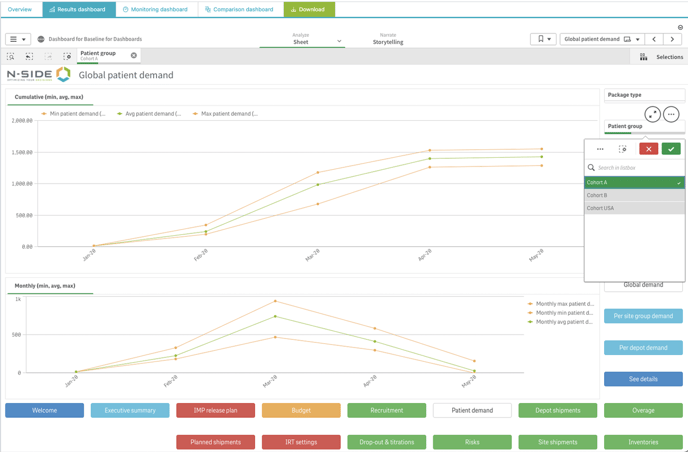Confirm selection with green checkmark
688x452 pixels.
tap(671, 149)
